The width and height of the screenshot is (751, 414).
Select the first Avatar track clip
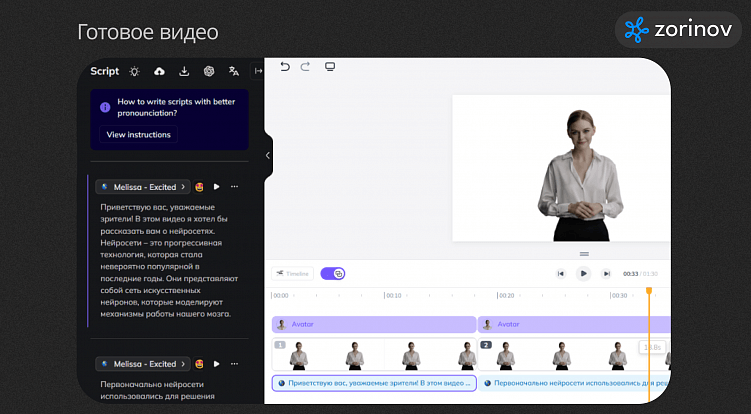click(374, 324)
